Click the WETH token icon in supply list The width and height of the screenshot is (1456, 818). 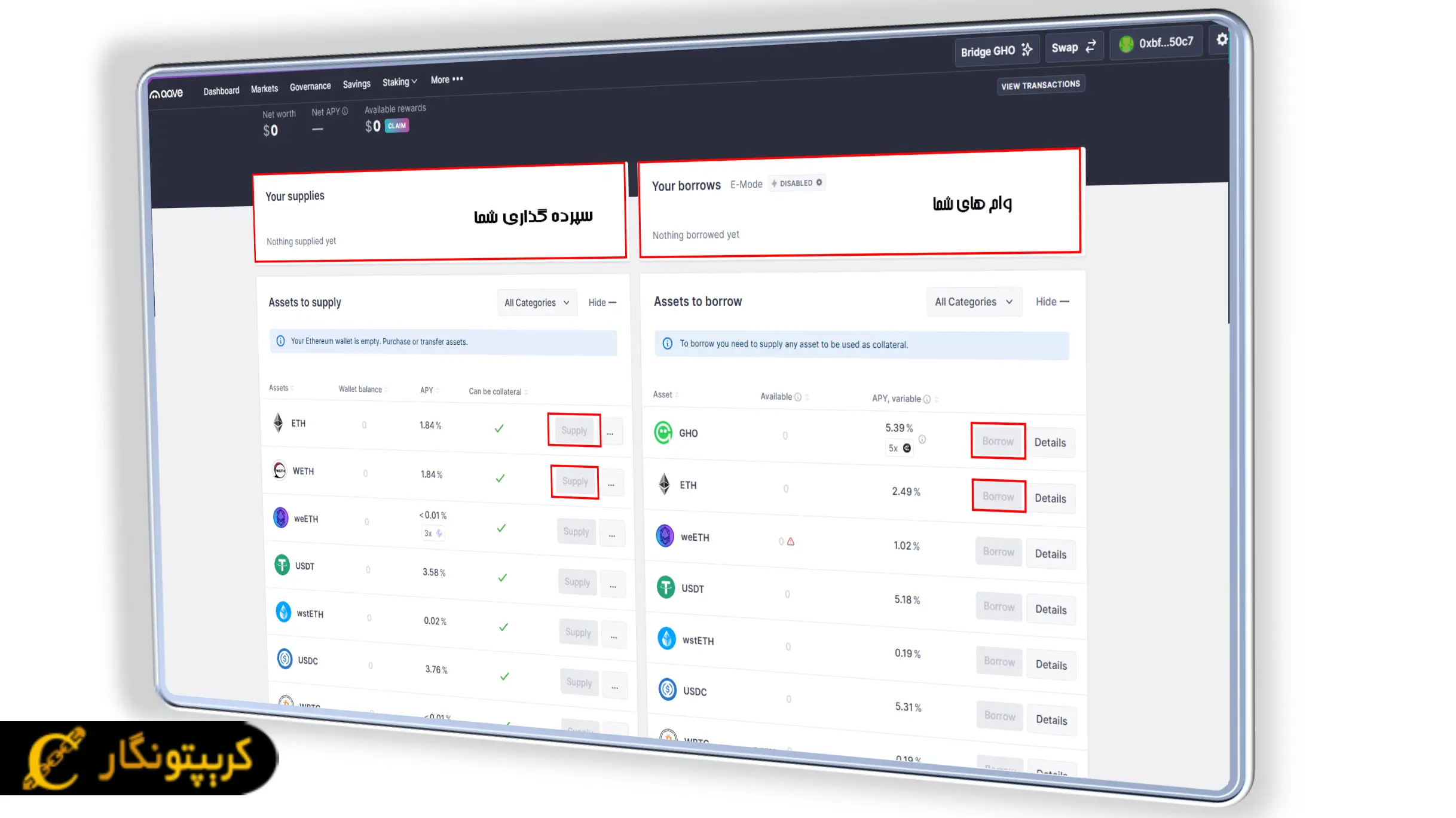coord(280,470)
